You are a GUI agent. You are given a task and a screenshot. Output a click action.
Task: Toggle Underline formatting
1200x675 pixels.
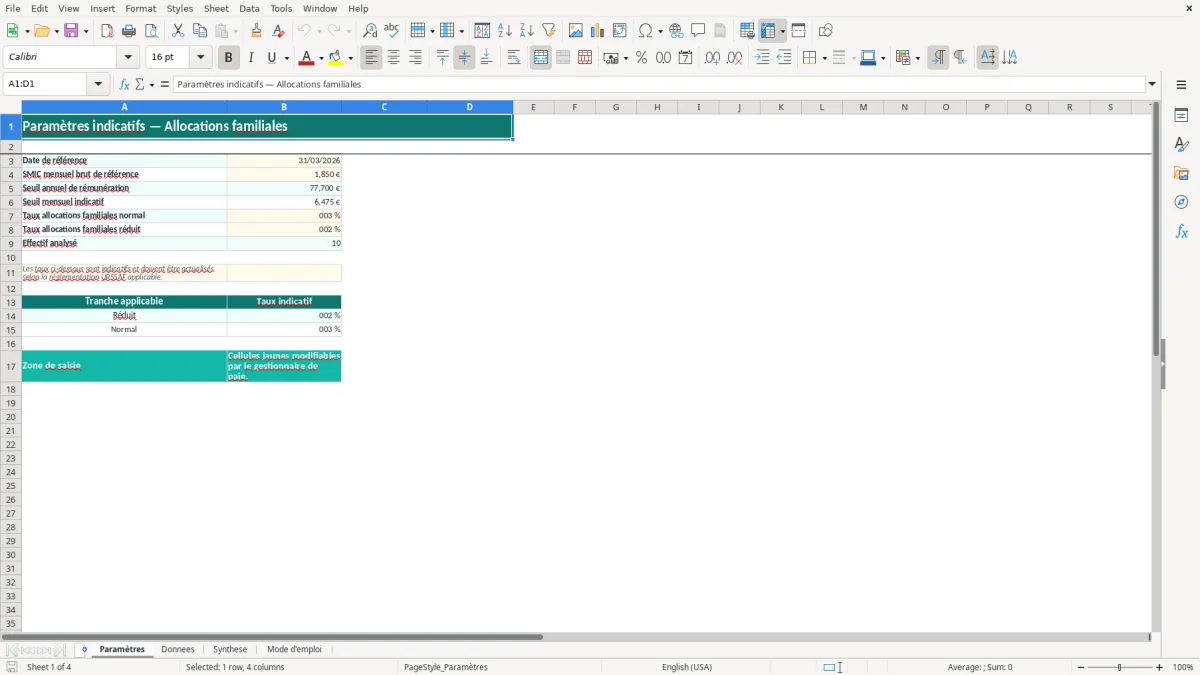click(x=271, y=58)
